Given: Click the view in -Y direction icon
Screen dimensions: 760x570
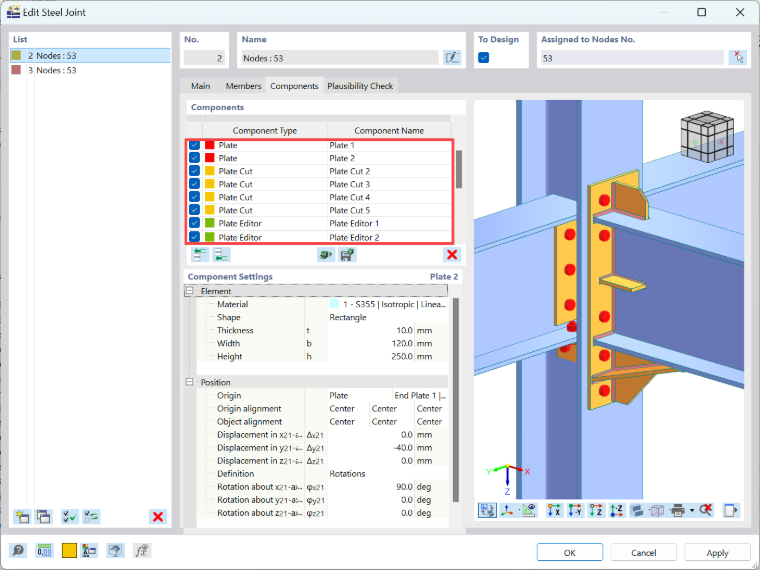Looking at the screenshot, I should pos(575,510).
